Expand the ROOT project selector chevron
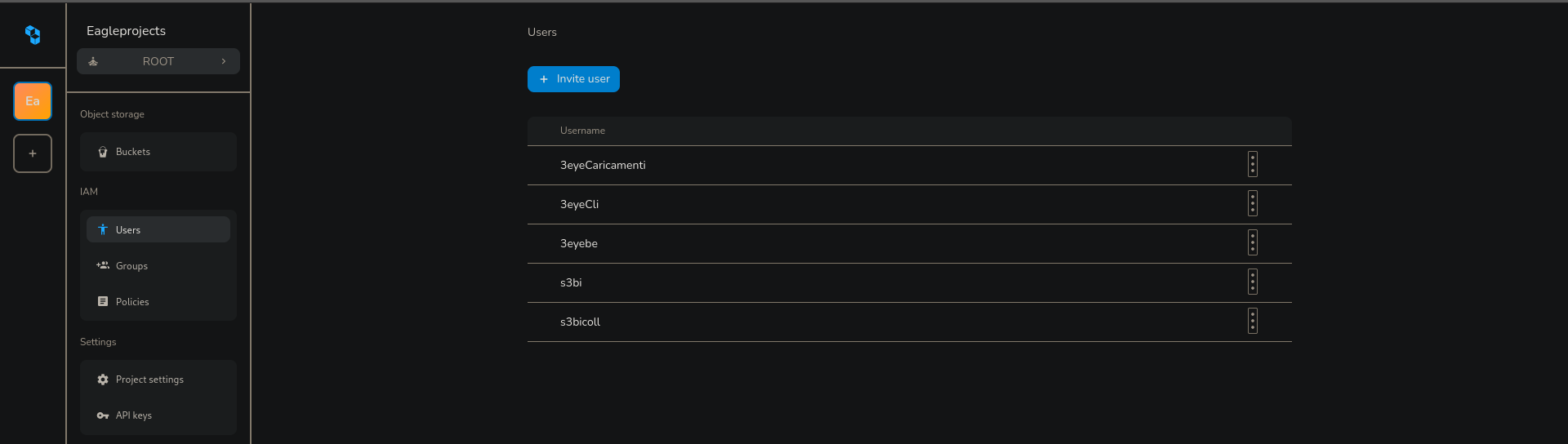The width and height of the screenshot is (1568, 444). [x=224, y=61]
